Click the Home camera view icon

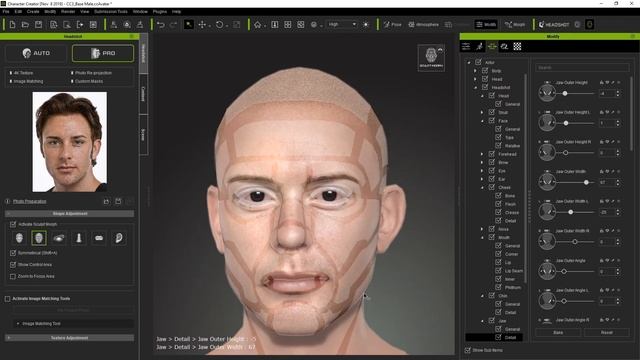tap(258, 25)
